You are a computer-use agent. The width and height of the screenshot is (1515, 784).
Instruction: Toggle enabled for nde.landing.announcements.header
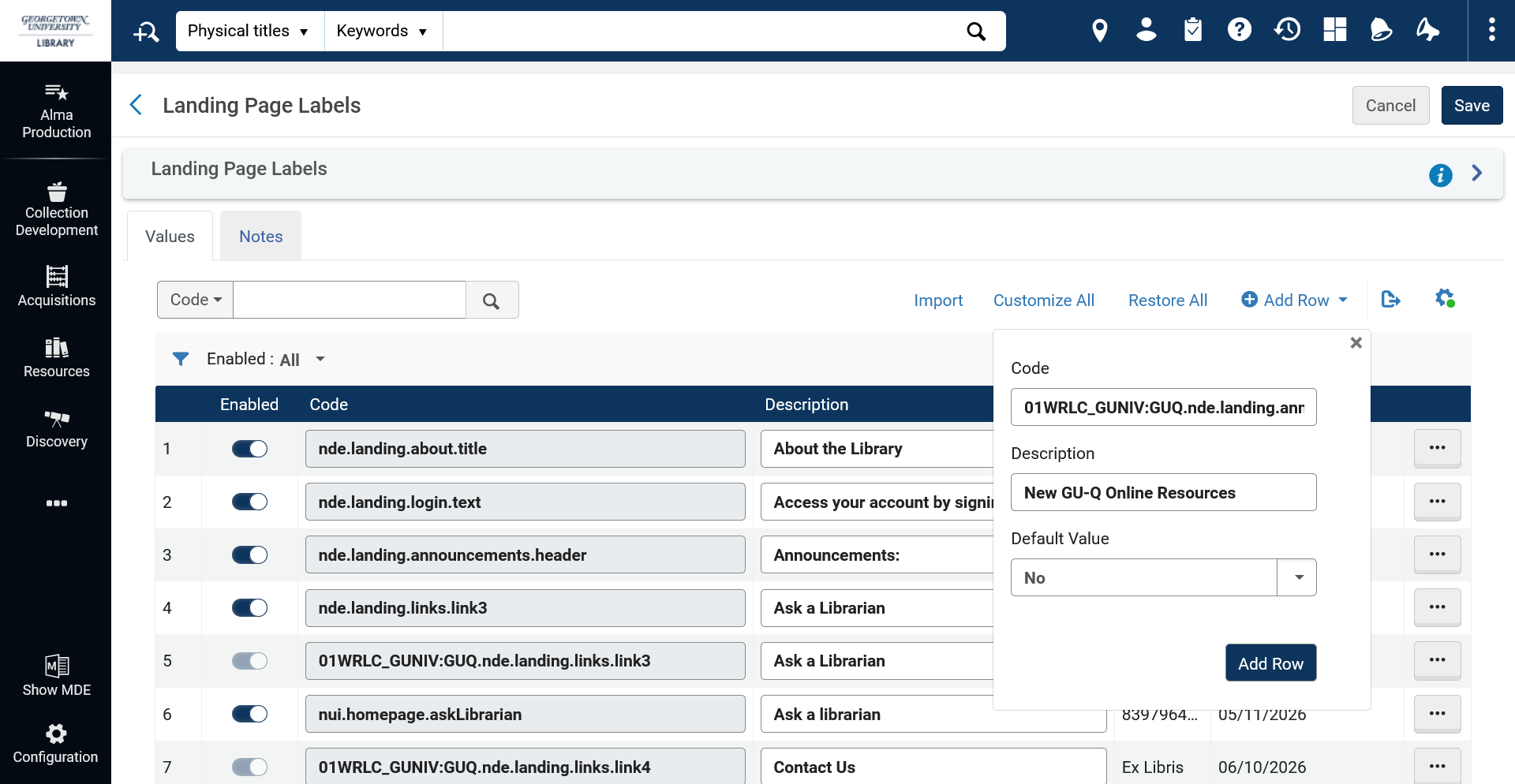(x=249, y=554)
